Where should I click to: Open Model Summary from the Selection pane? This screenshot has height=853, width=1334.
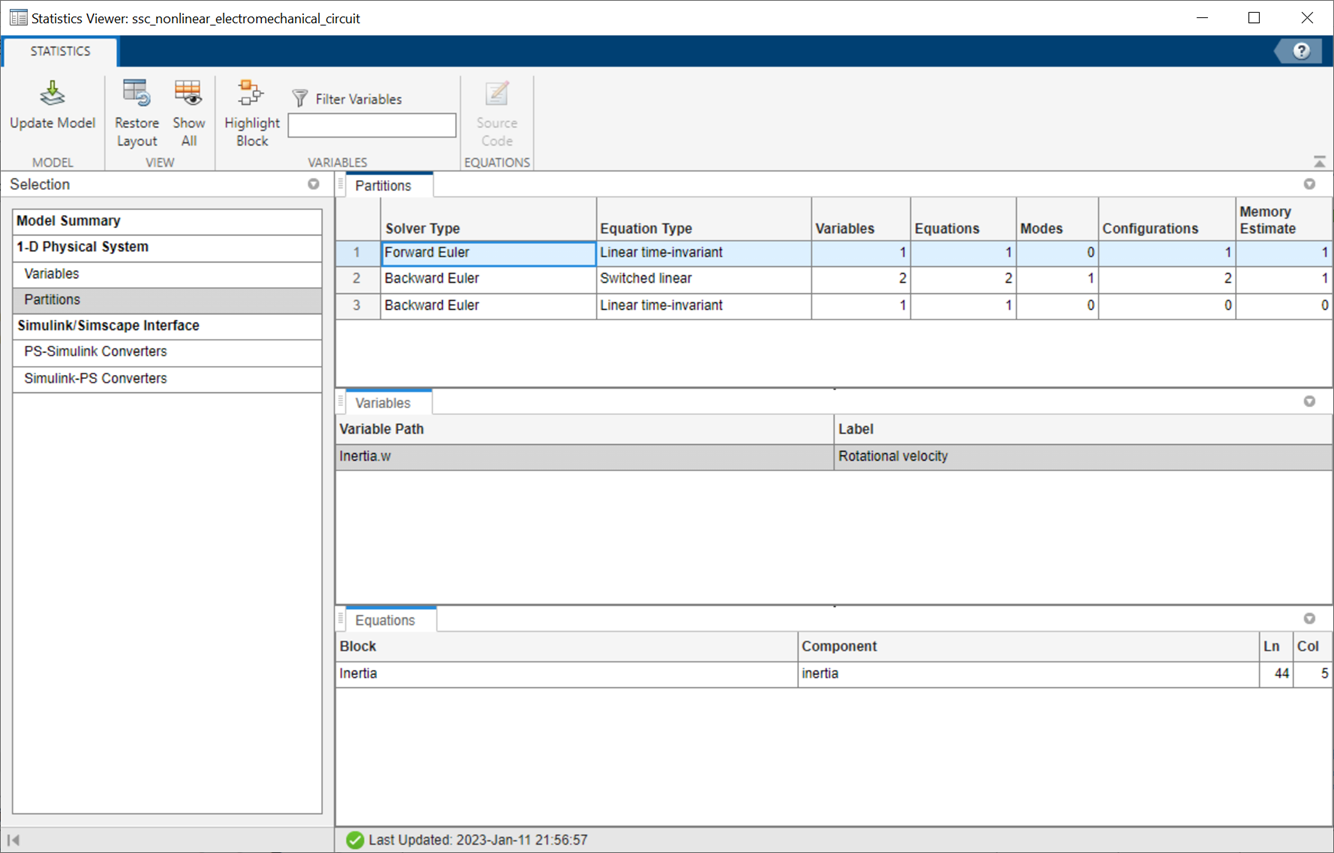click(x=166, y=220)
